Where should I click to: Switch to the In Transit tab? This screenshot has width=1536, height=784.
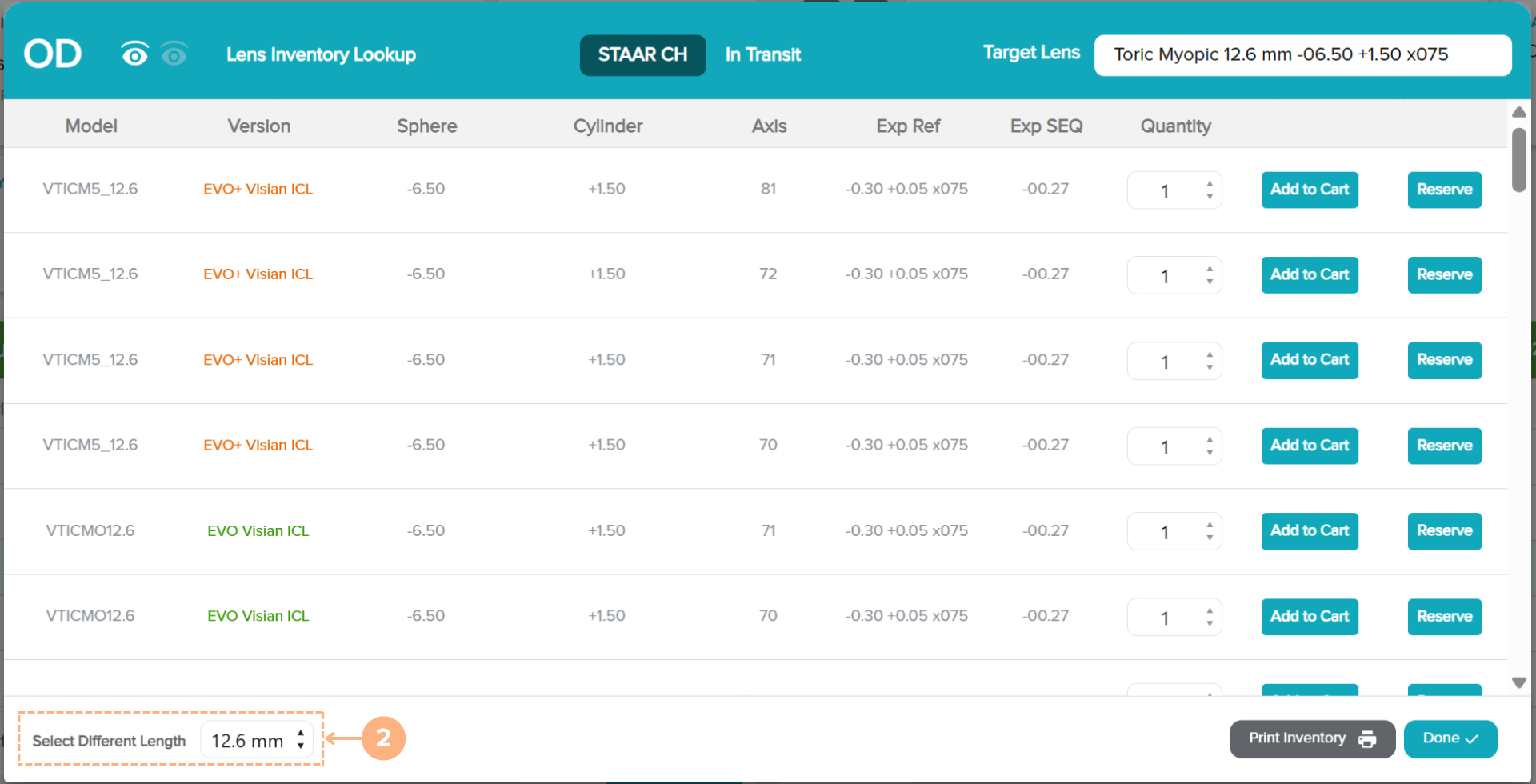pyautogui.click(x=762, y=54)
